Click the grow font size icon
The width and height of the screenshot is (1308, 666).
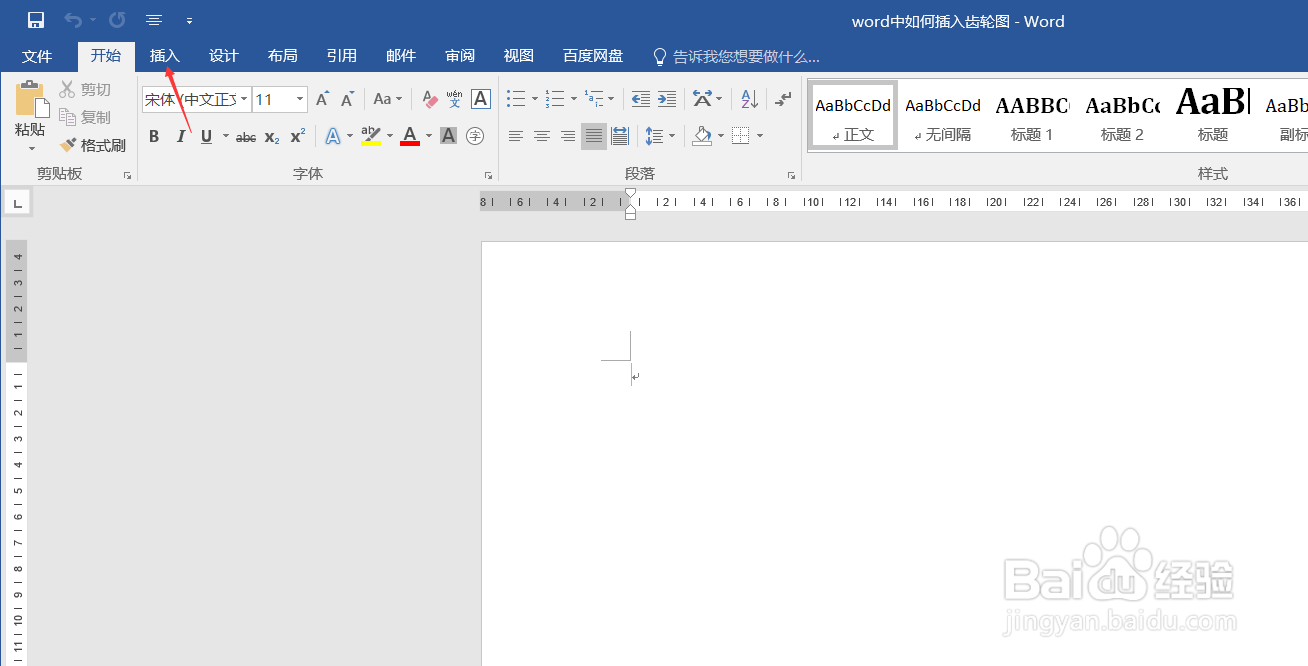pyautogui.click(x=322, y=99)
